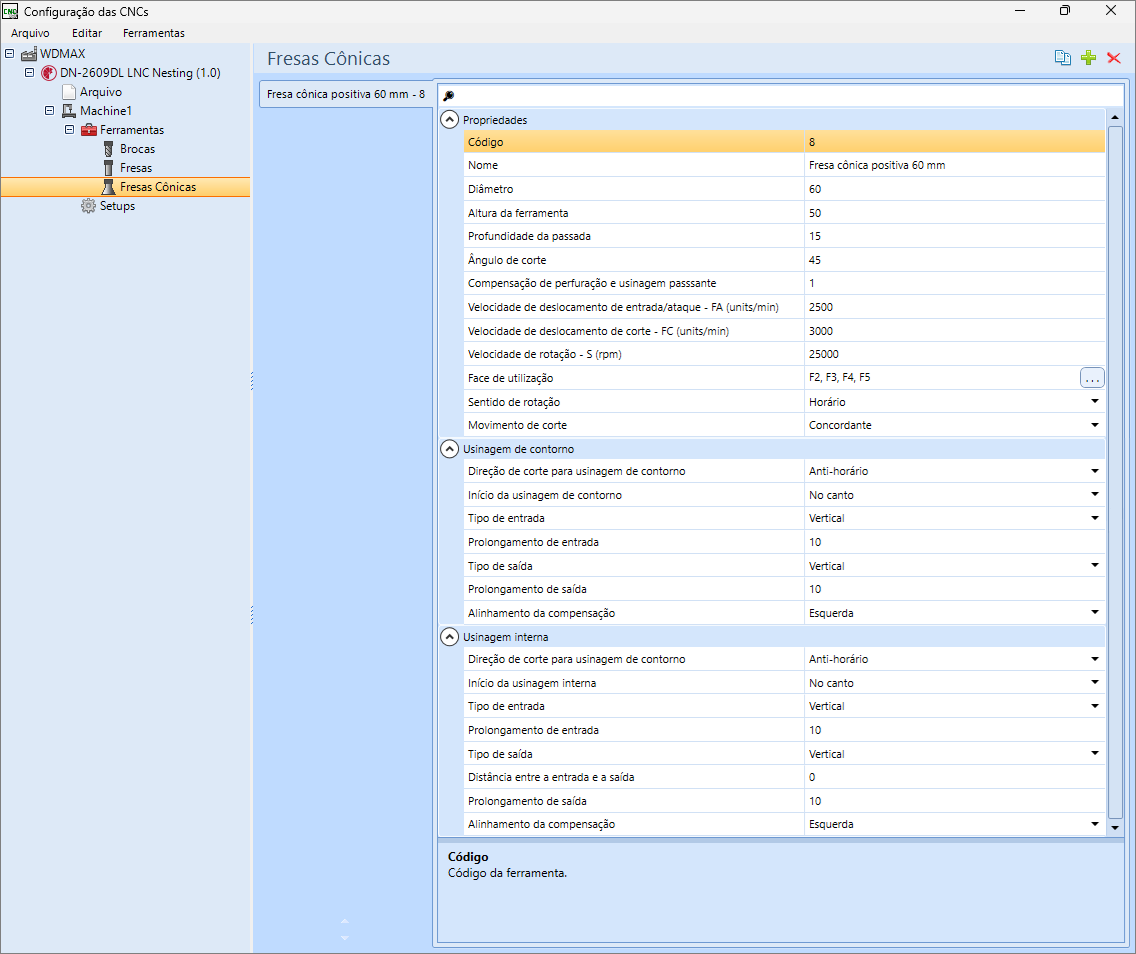The image size is (1136, 954).
Task: Click the copy/duplicate tool icon
Action: 1063,58
